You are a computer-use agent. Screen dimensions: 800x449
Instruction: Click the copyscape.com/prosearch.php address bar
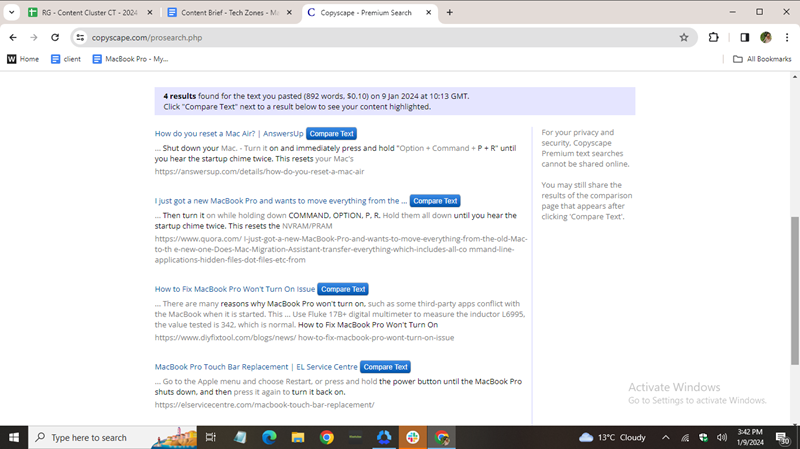click(x=383, y=37)
